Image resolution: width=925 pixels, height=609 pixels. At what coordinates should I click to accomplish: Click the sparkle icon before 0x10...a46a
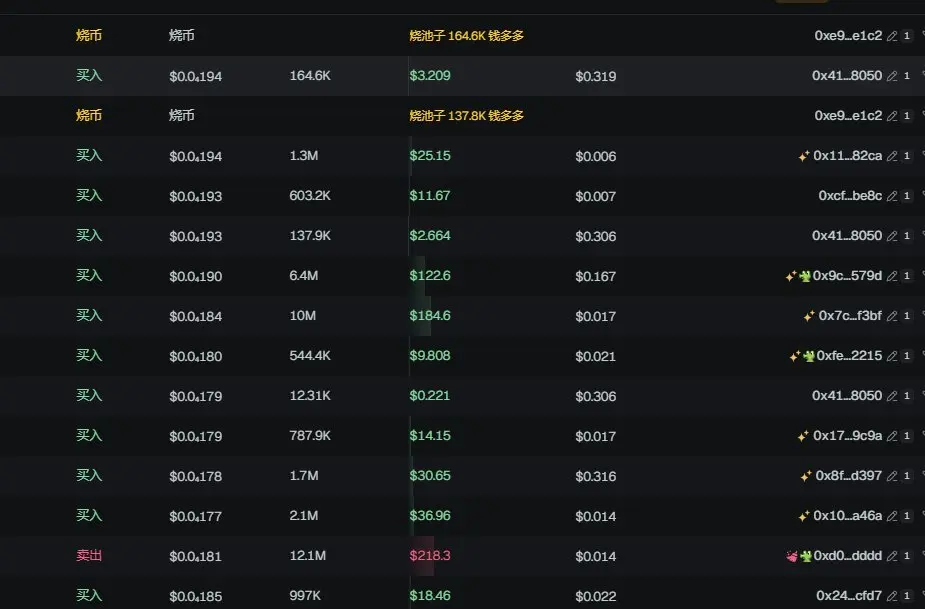(803, 516)
